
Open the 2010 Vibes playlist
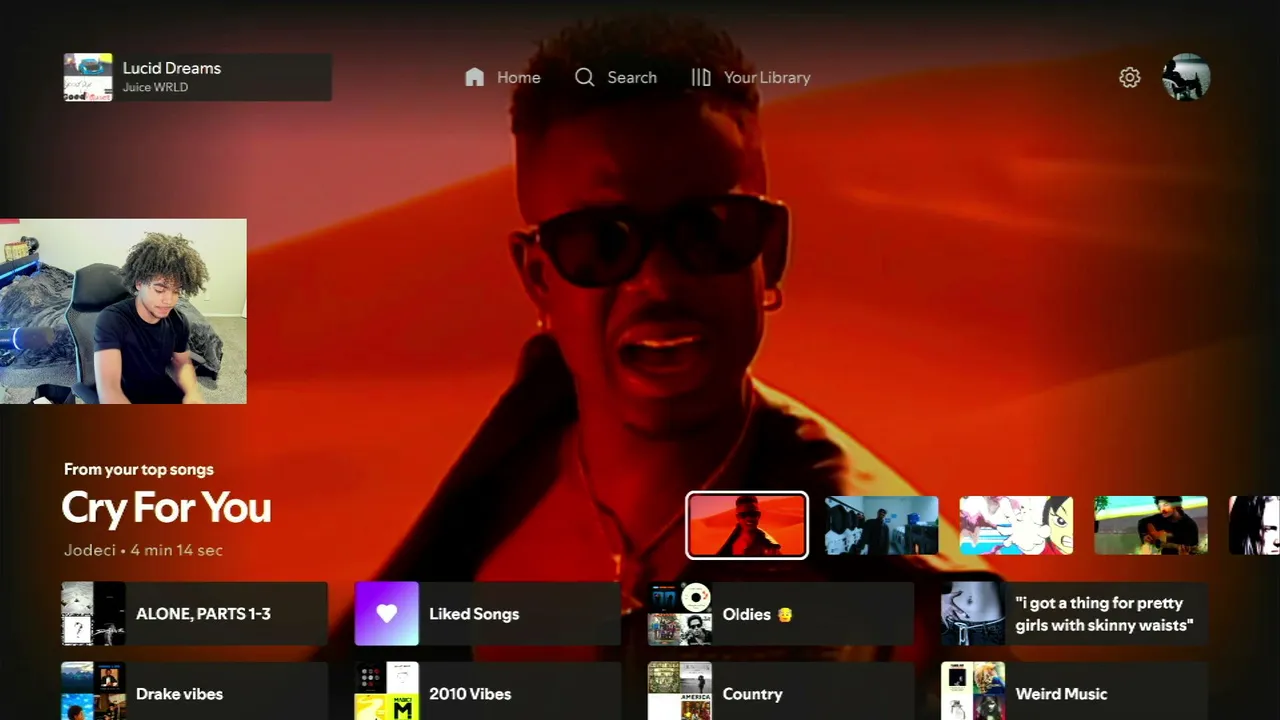tap(488, 691)
